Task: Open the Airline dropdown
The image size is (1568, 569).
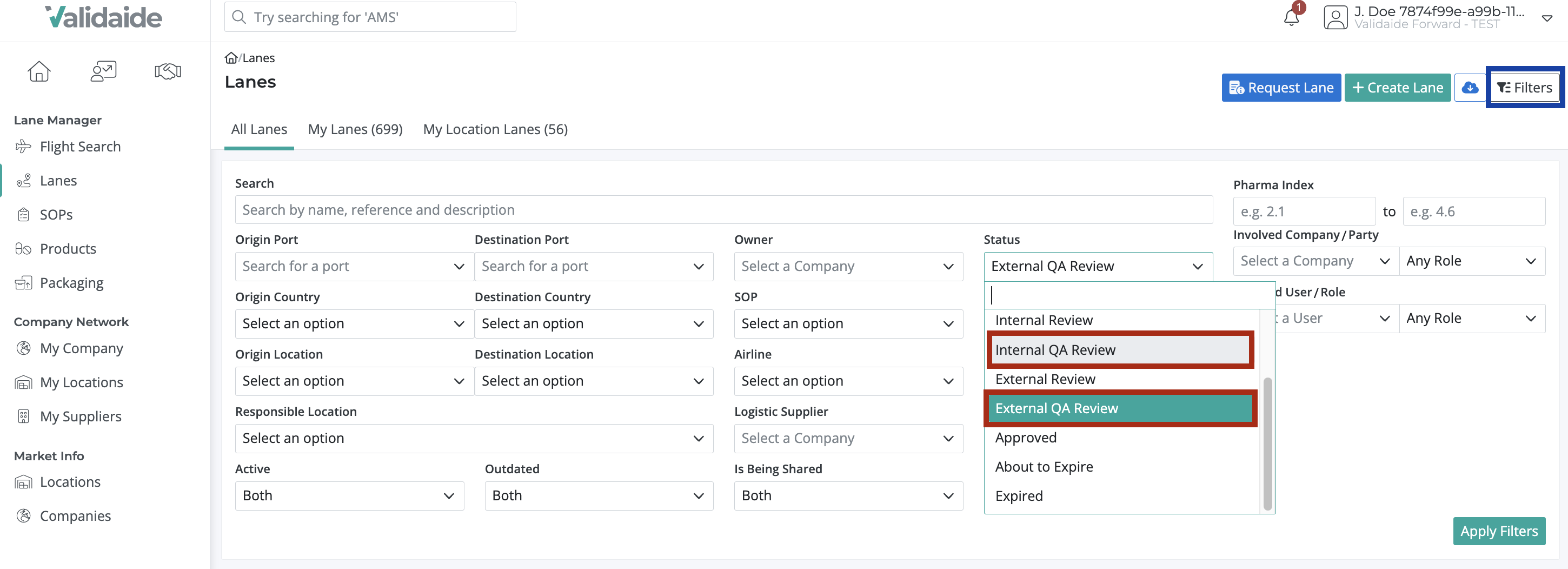Action: 848,381
